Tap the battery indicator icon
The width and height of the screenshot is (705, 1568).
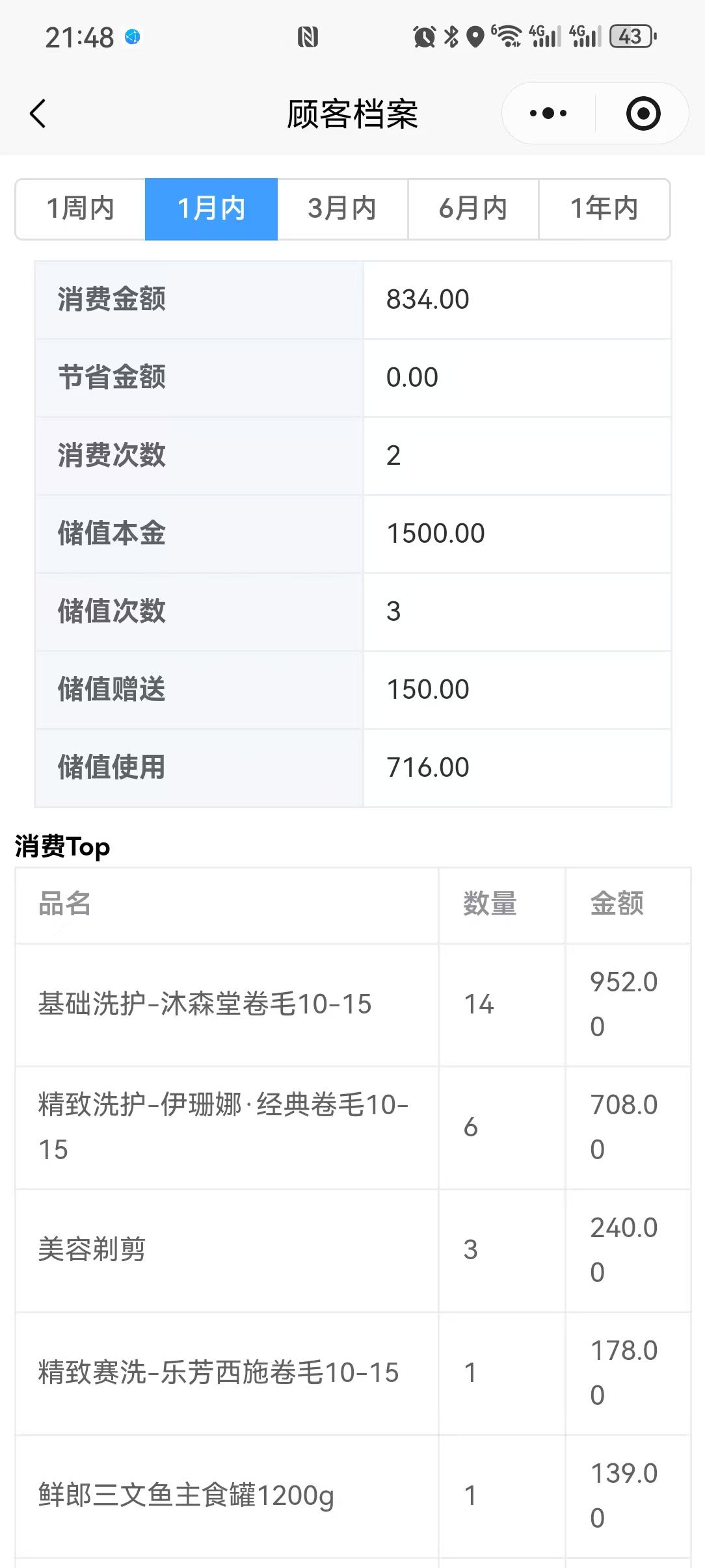point(632,36)
